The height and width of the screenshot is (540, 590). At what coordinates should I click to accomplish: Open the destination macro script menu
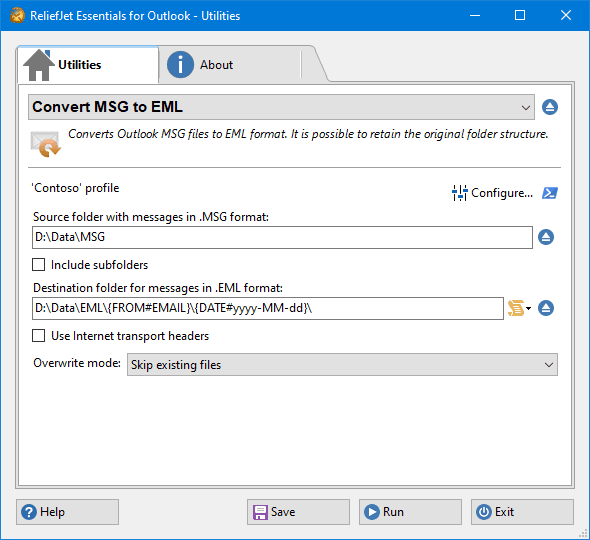click(519, 308)
